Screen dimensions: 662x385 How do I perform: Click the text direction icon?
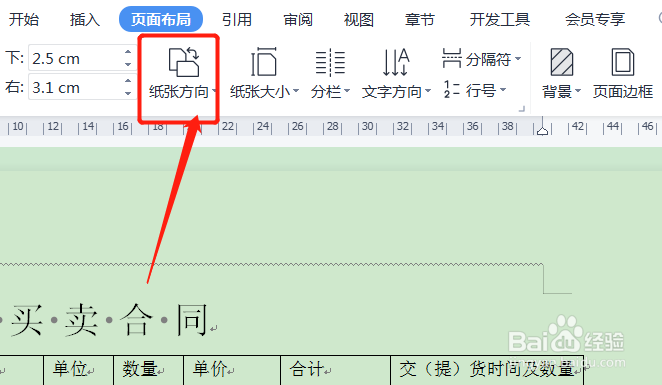coord(396,62)
